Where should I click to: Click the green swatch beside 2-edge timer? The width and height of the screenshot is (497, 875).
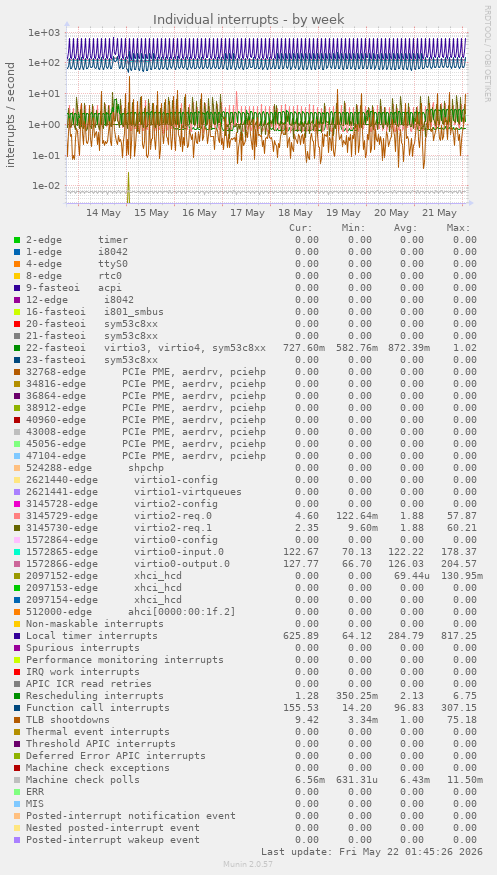pyautogui.click(x=17, y=240)
